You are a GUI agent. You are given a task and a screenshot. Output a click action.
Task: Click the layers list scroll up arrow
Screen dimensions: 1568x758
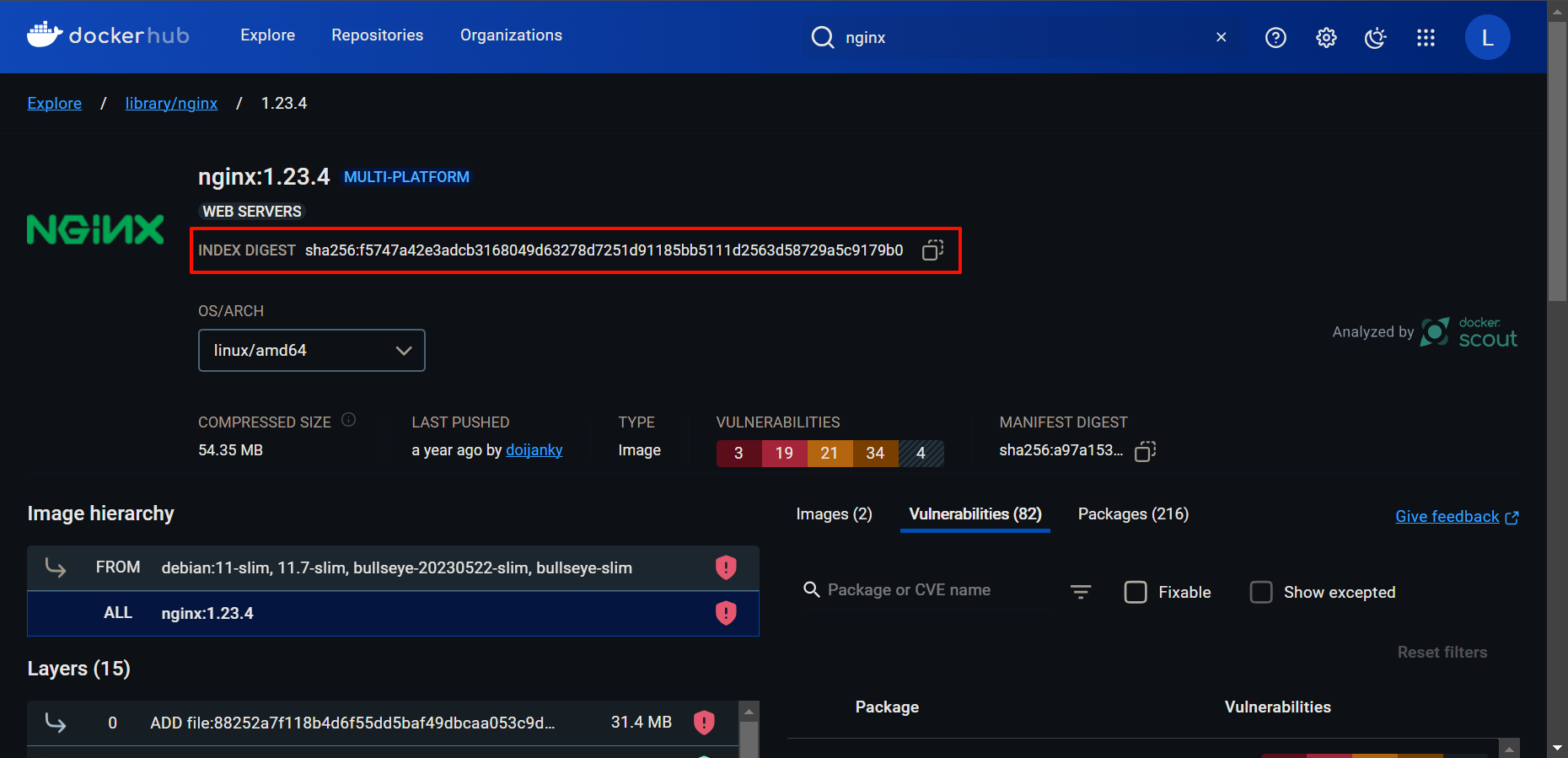749,712
